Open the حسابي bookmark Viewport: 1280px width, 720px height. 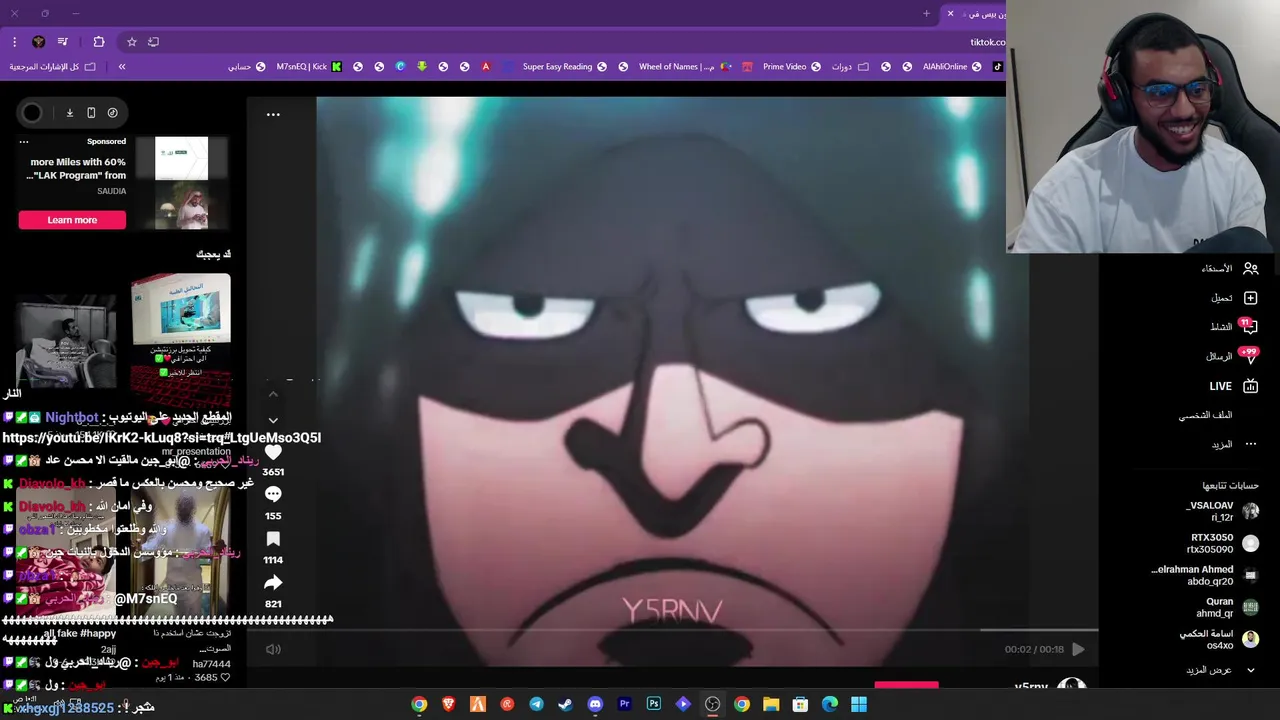click(x=246, y=67)
